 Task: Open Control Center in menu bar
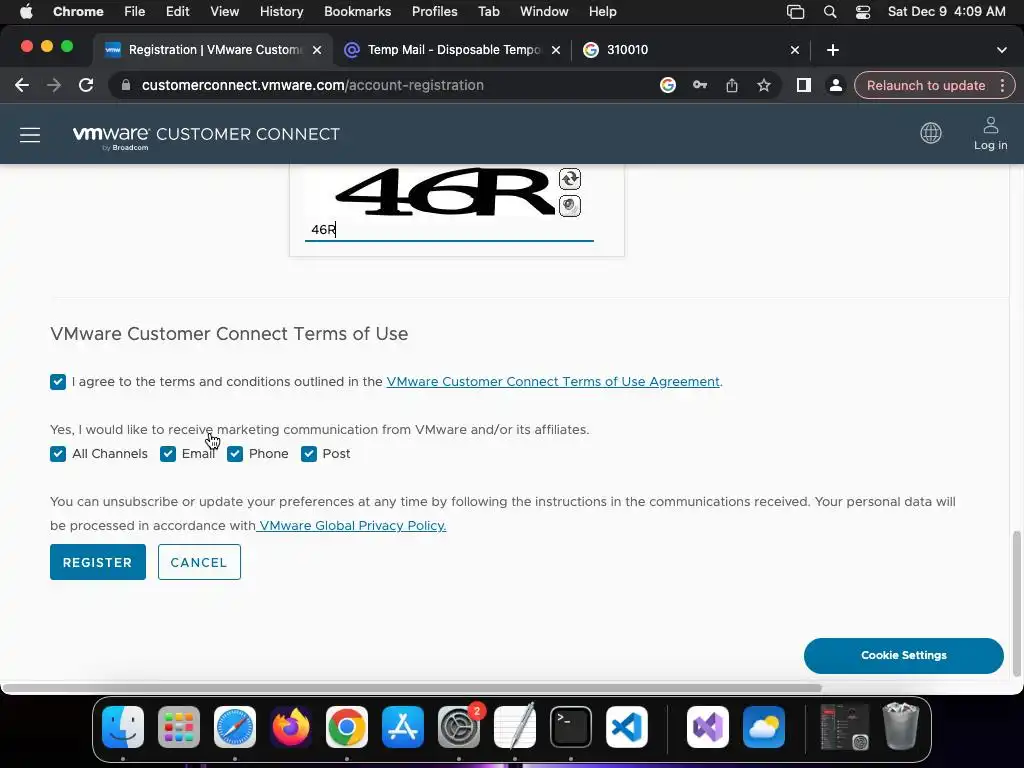(863, 12)
